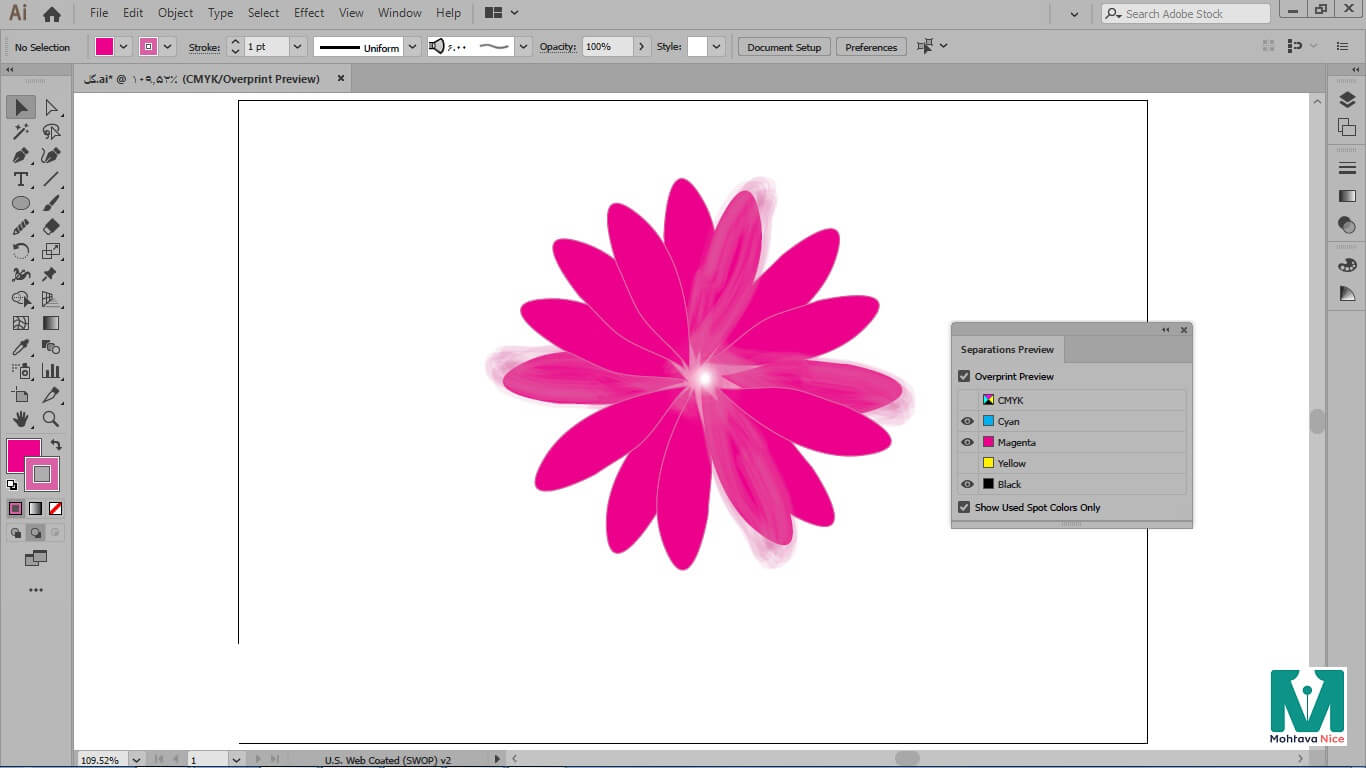
Task: Open the Effect menu
Action: [x=309, y=13]
